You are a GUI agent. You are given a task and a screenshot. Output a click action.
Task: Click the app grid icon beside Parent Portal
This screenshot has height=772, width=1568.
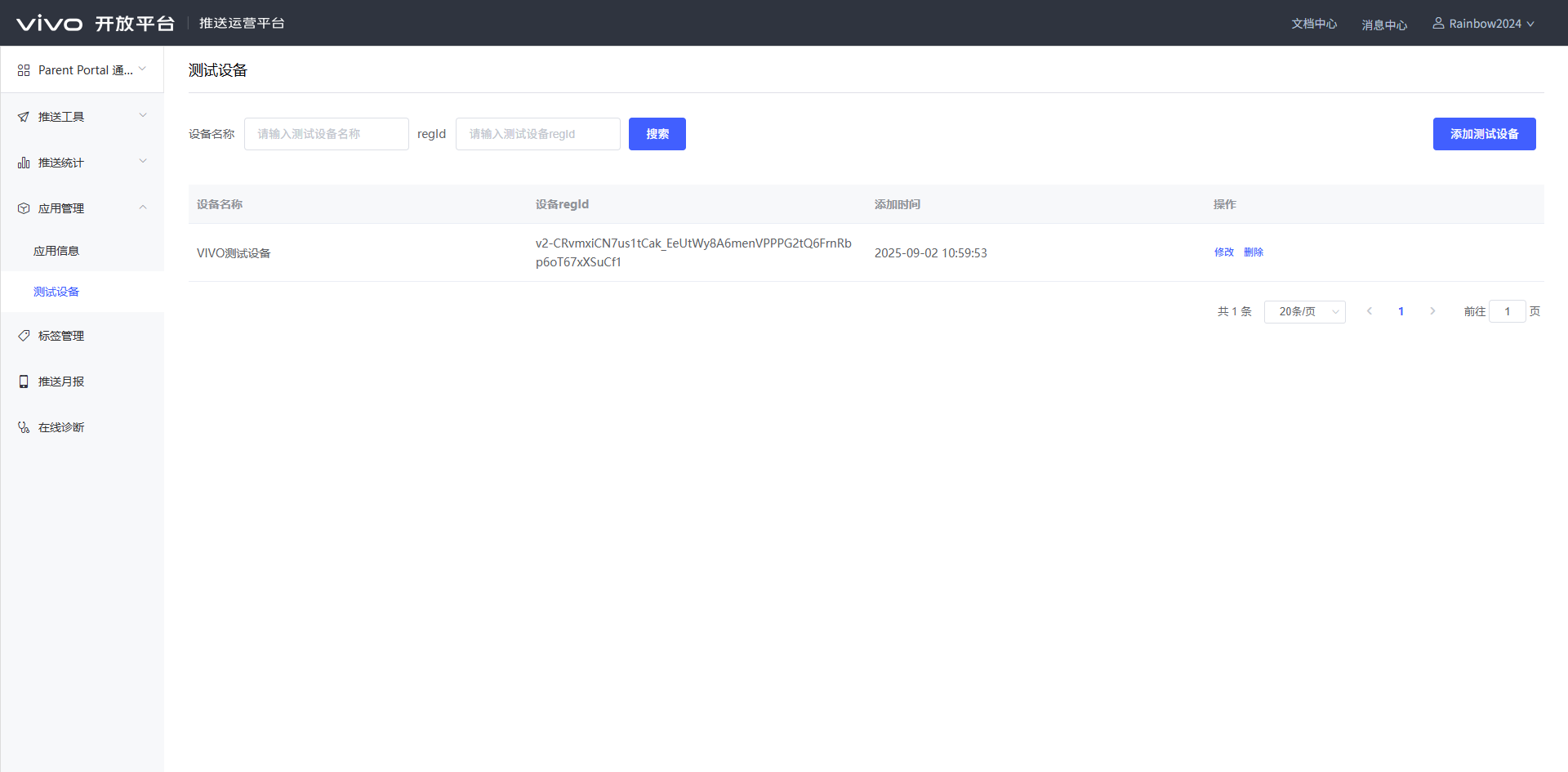tap(24, 70)
